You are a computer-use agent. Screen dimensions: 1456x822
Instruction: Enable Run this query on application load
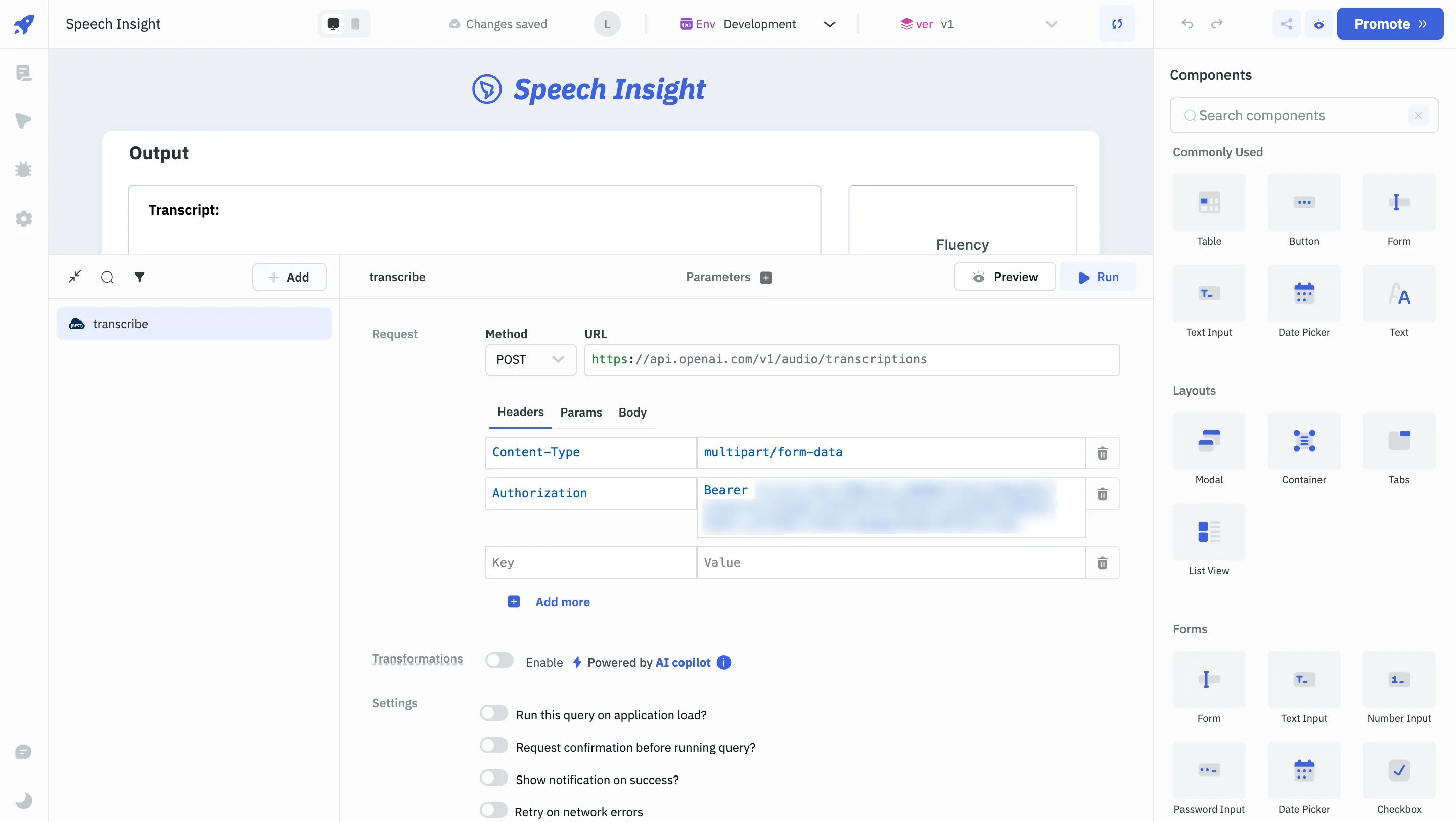click(494, 713)
